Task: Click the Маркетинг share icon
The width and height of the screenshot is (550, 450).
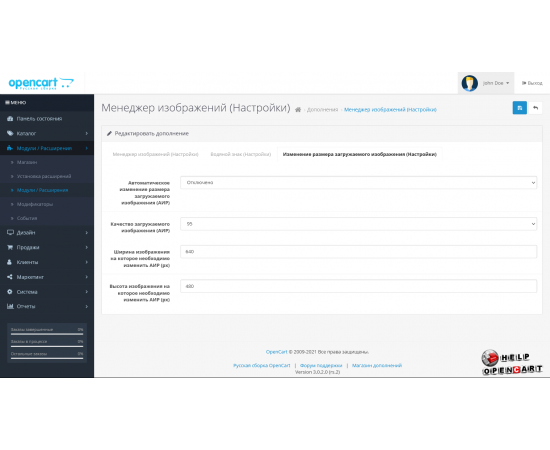Action: click(10, 277)
